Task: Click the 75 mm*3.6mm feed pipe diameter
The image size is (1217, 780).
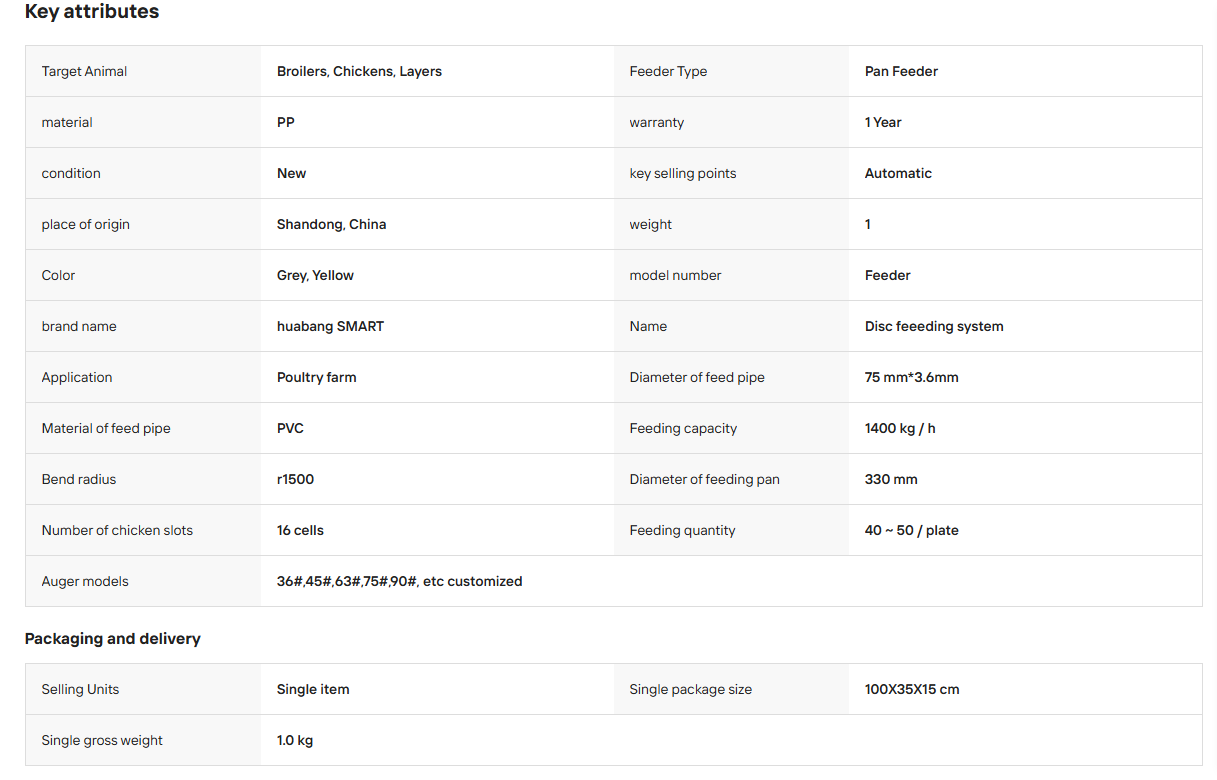Action: coord(911,377)
